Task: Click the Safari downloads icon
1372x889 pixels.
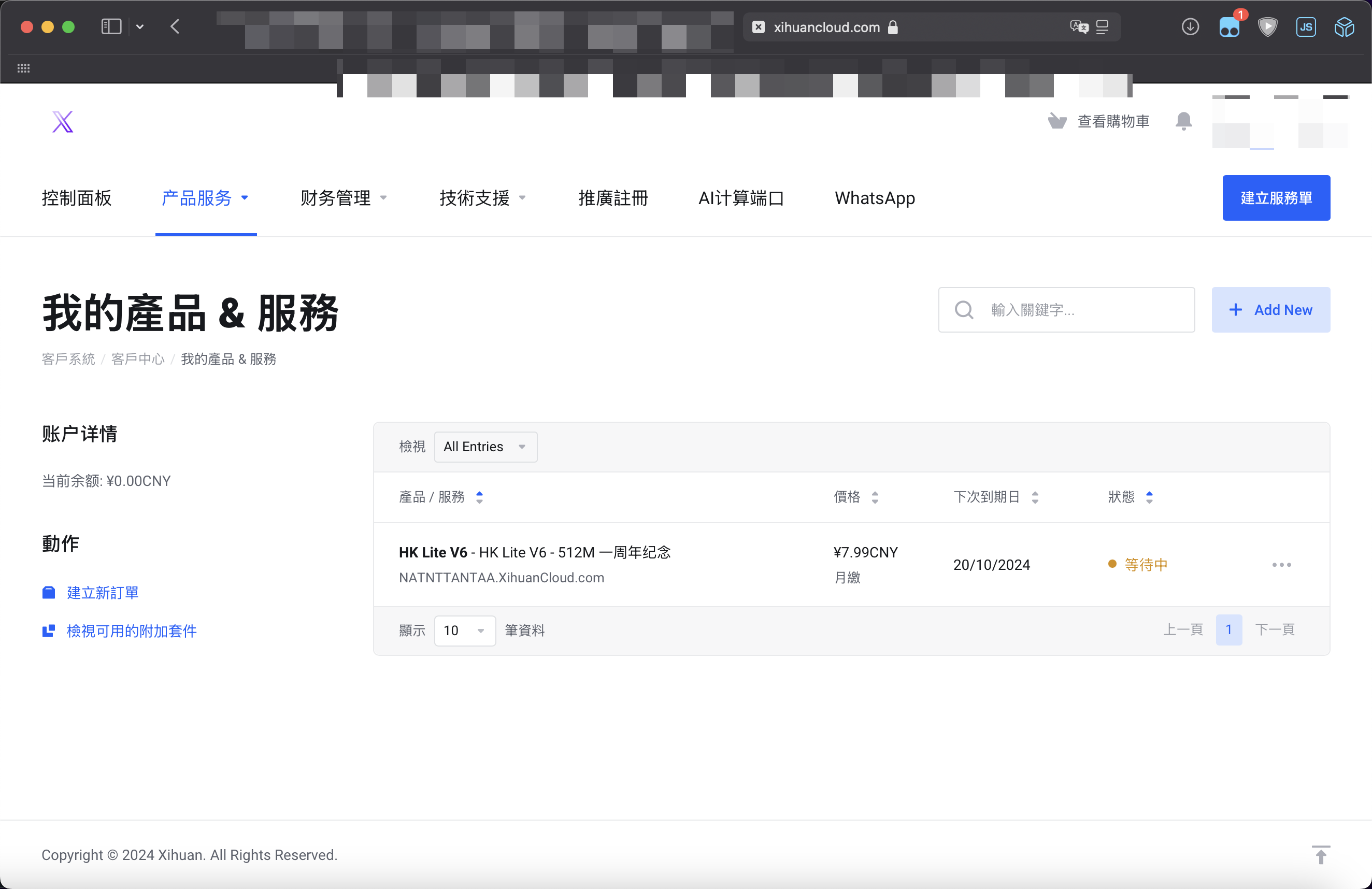Action: (1190, 27)
